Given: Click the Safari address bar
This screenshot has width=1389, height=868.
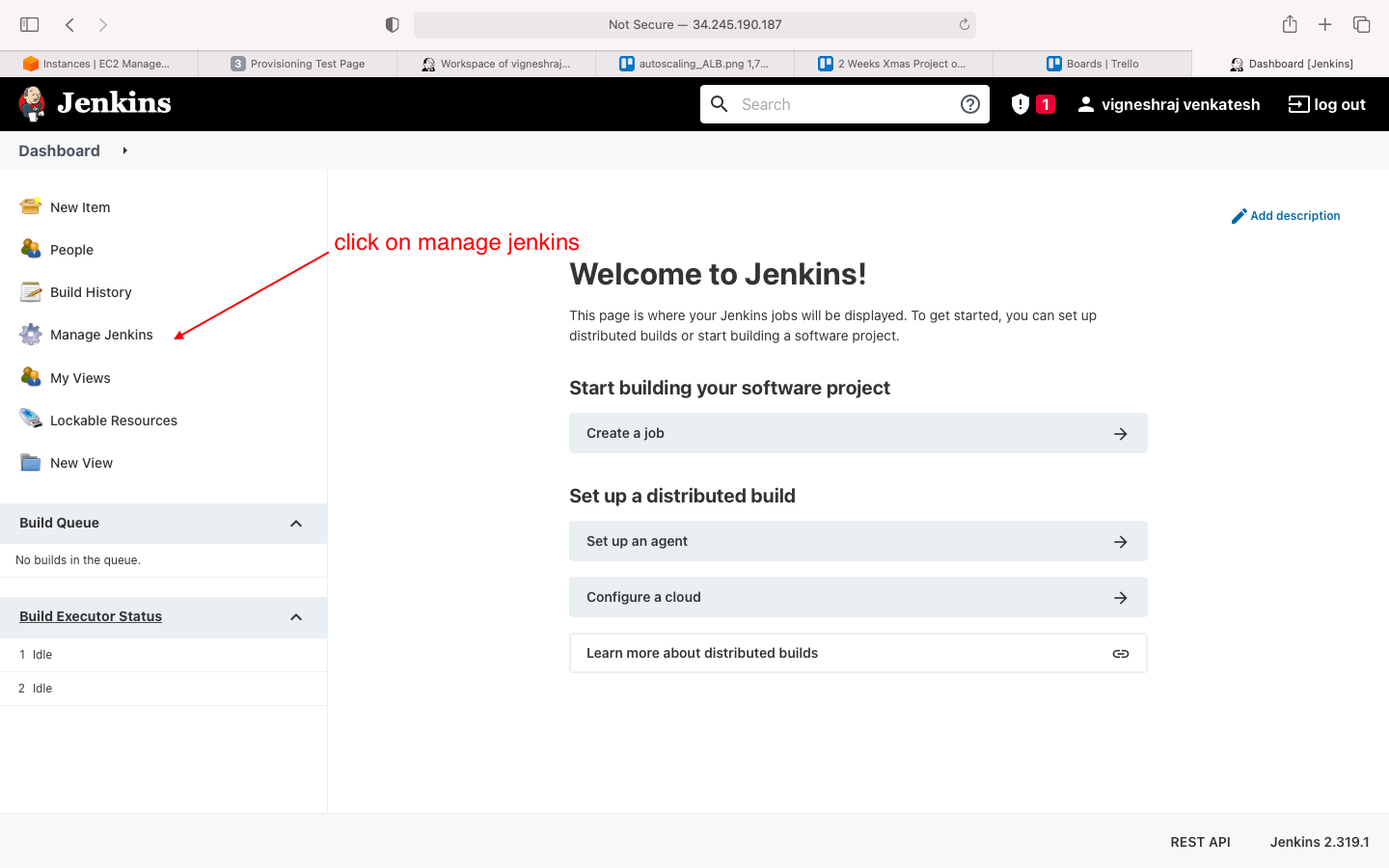Looking at the screenshot, I should coord(694,24).
